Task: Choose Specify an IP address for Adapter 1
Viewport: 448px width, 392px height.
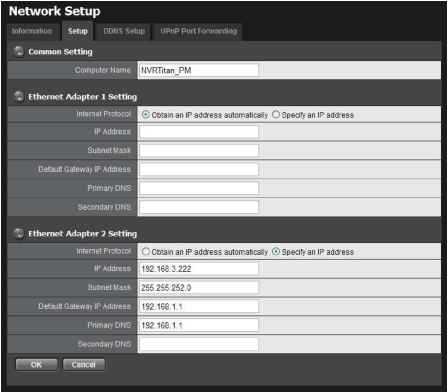Action: pyautogui.click(x=276, y=115)
